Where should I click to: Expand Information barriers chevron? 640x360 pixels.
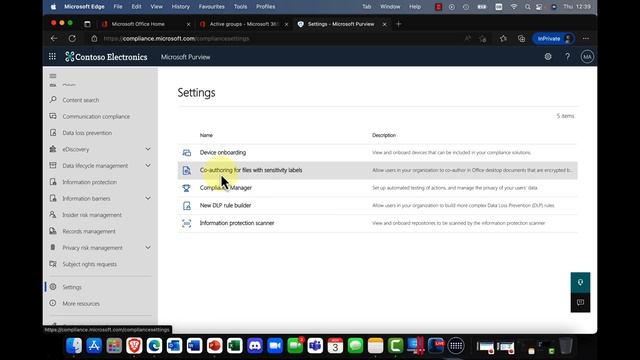point(148,198)
